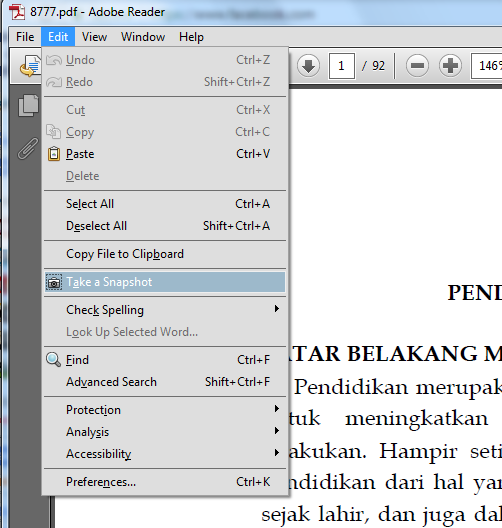Click the Redo menu entry
The width and height of the screenshot is (502, 528).
[165, 82]
